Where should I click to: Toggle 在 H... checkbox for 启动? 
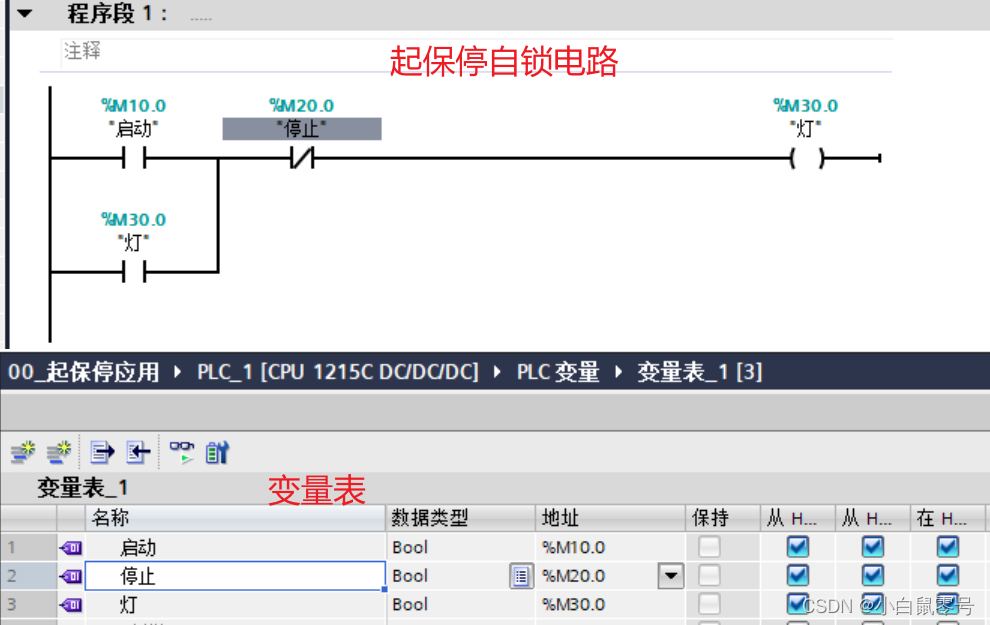coord(948,547)
